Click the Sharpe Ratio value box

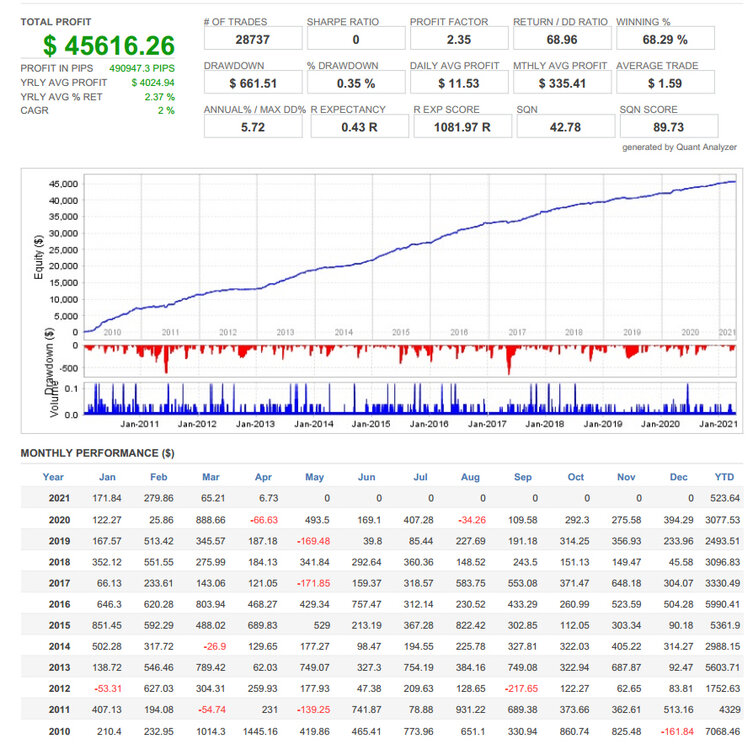pos(356,39)
